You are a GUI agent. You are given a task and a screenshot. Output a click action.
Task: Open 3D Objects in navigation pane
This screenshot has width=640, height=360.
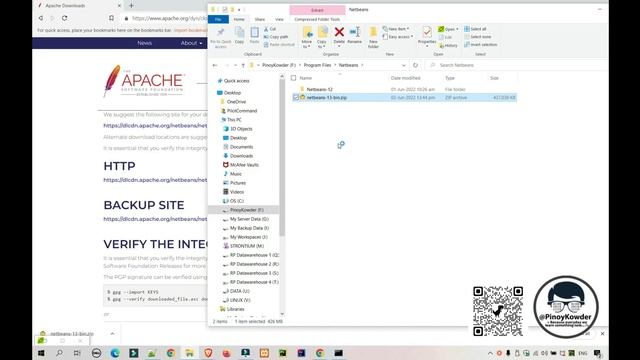(x=241, y=129)
